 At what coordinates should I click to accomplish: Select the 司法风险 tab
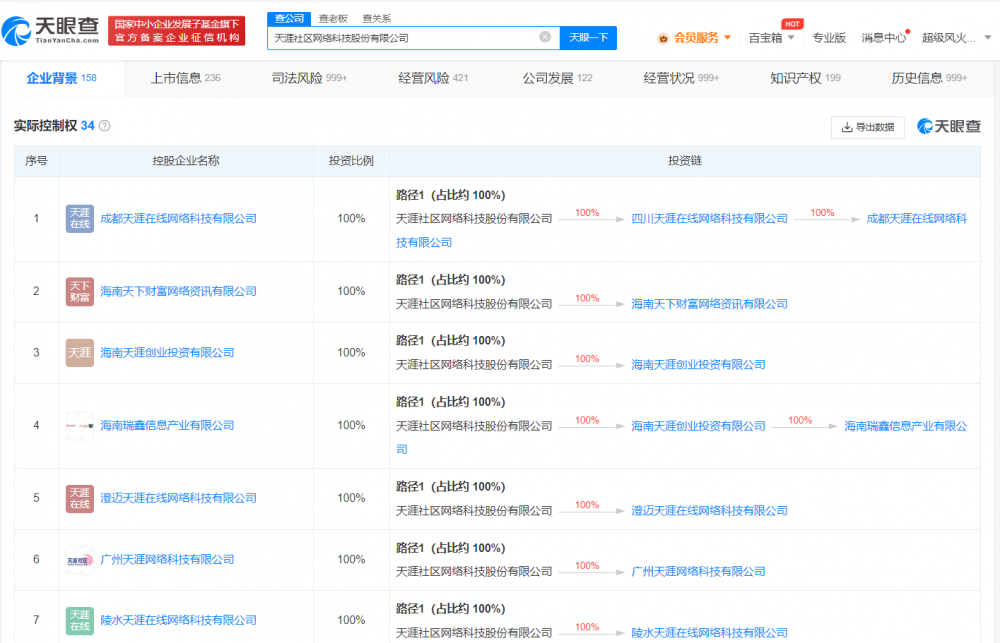click(x=309, y=78)
